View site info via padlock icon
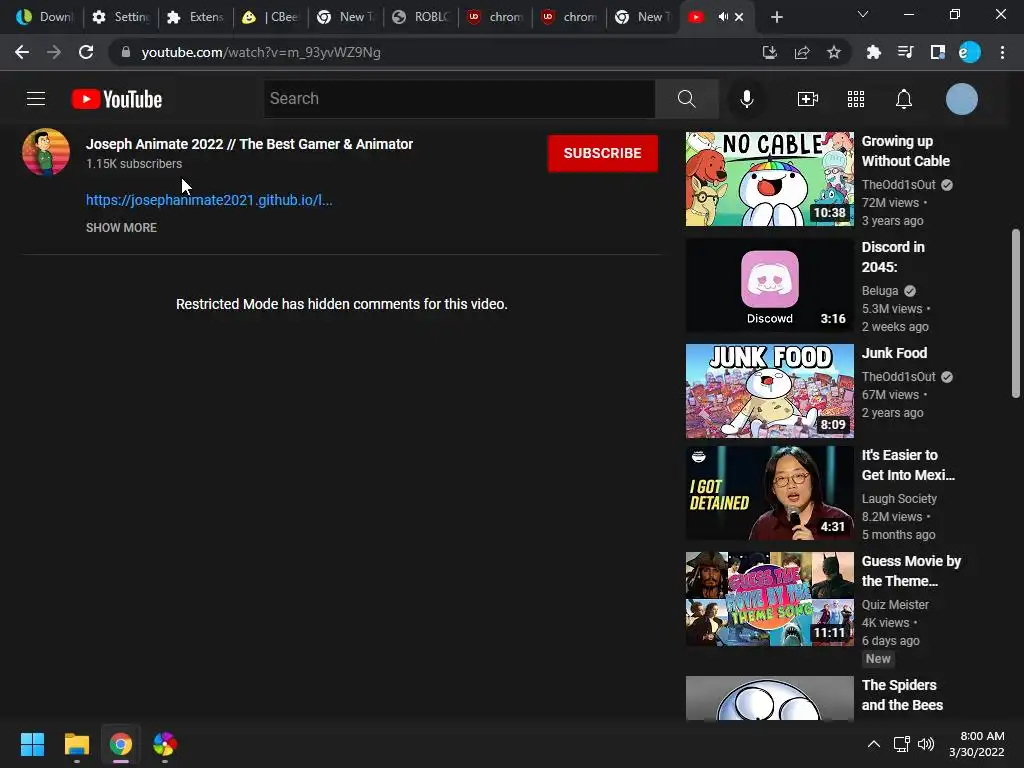1024x768 pixels. (x=126, y=52)
